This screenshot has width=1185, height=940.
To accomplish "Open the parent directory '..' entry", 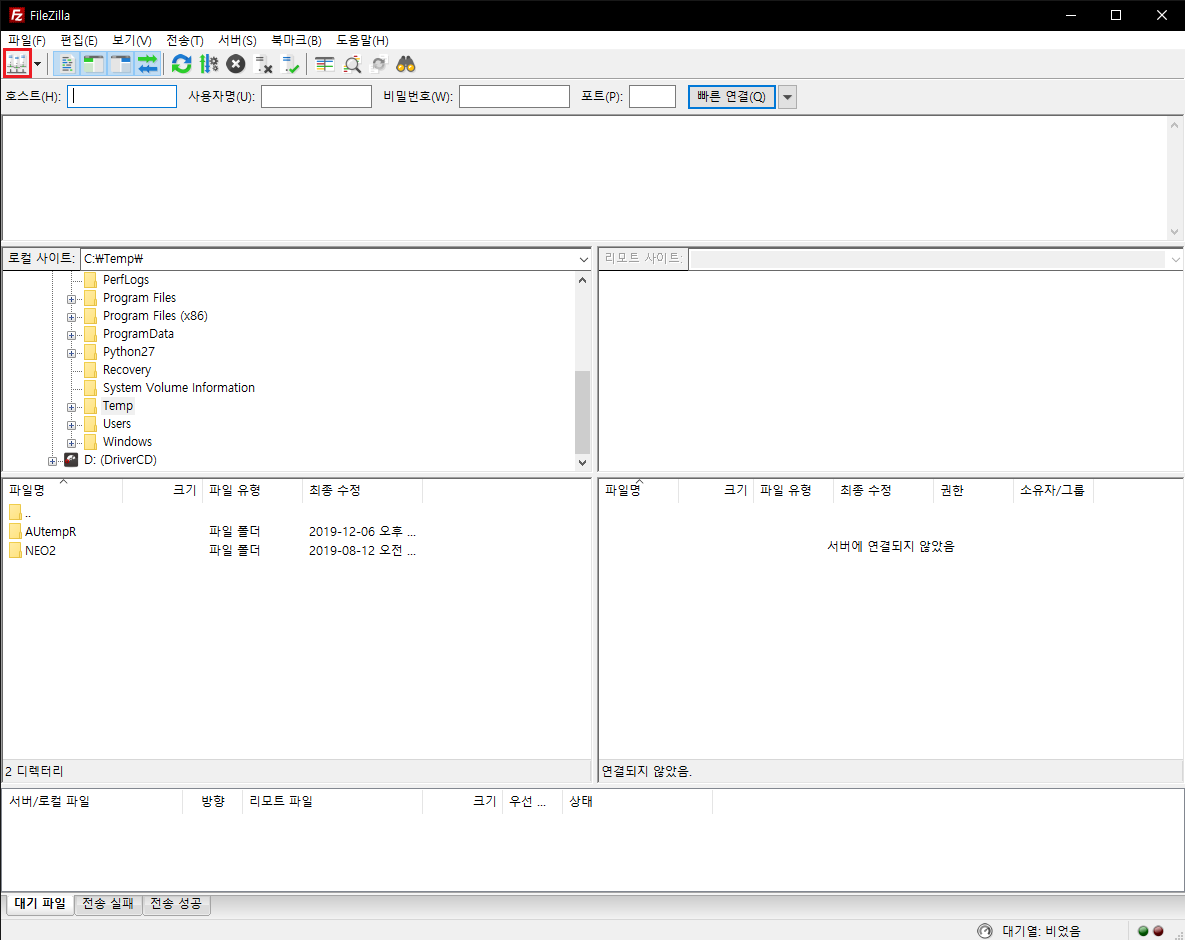I will (x=21, y=513).
